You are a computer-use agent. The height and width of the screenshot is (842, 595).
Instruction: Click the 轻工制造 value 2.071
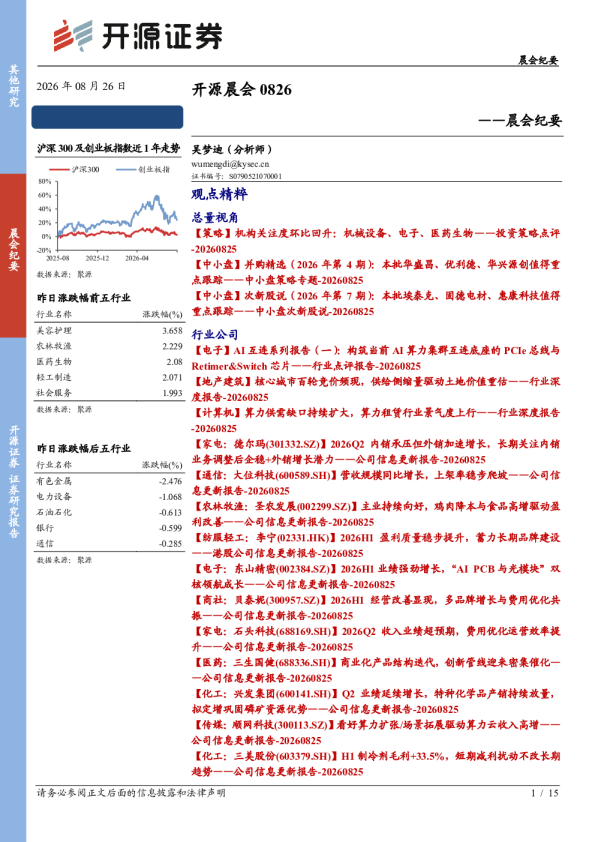point(172,378)
